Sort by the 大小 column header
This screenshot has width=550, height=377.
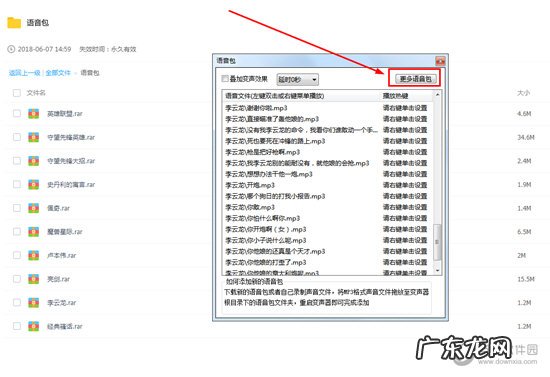[523, 93]
